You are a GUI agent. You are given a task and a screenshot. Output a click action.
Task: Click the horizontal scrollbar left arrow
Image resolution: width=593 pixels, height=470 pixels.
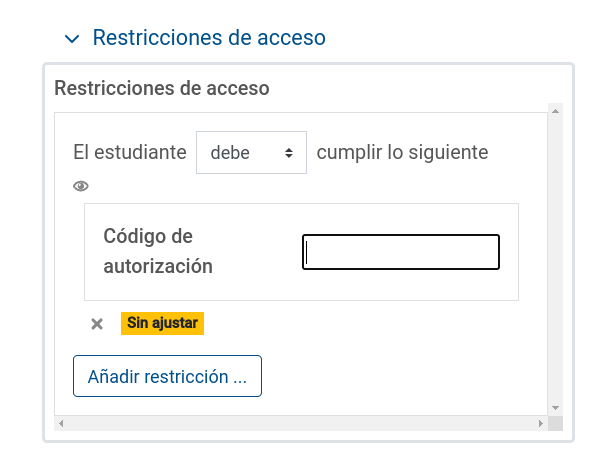click(61, 423)
